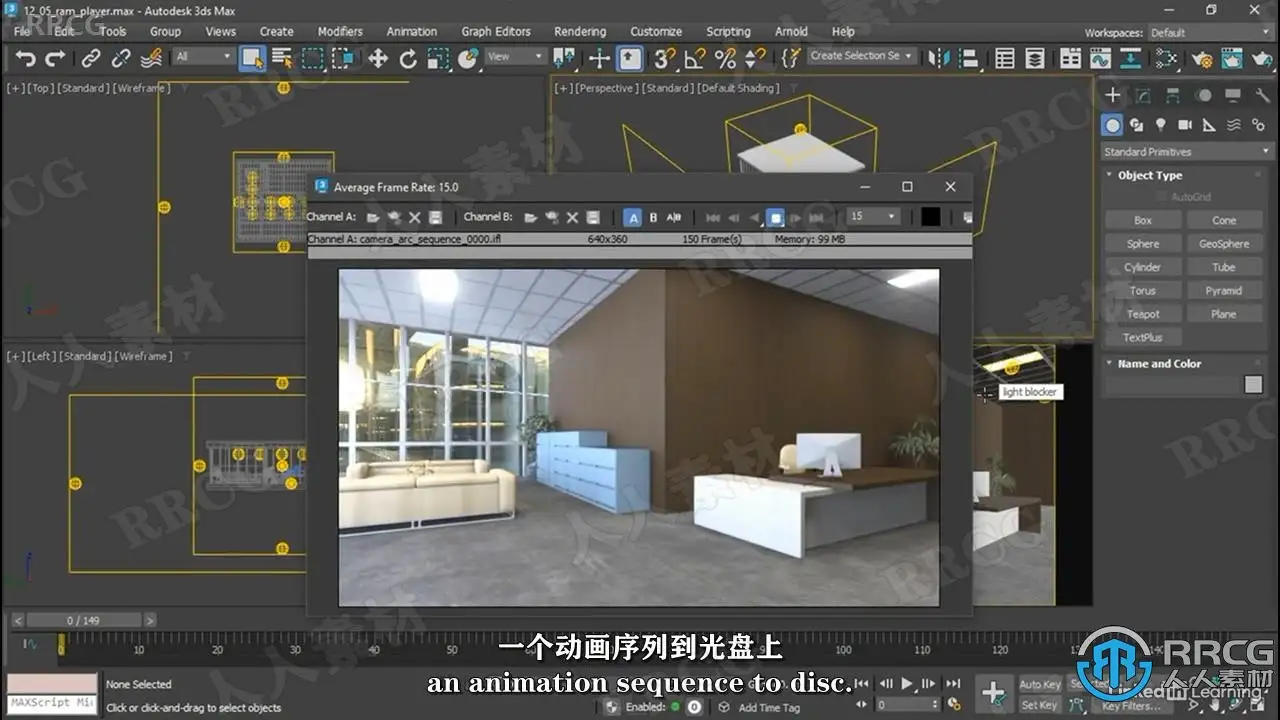Screen dimensions: 1280x720
Task: Open the Modifiers menu
Action: 340,31
